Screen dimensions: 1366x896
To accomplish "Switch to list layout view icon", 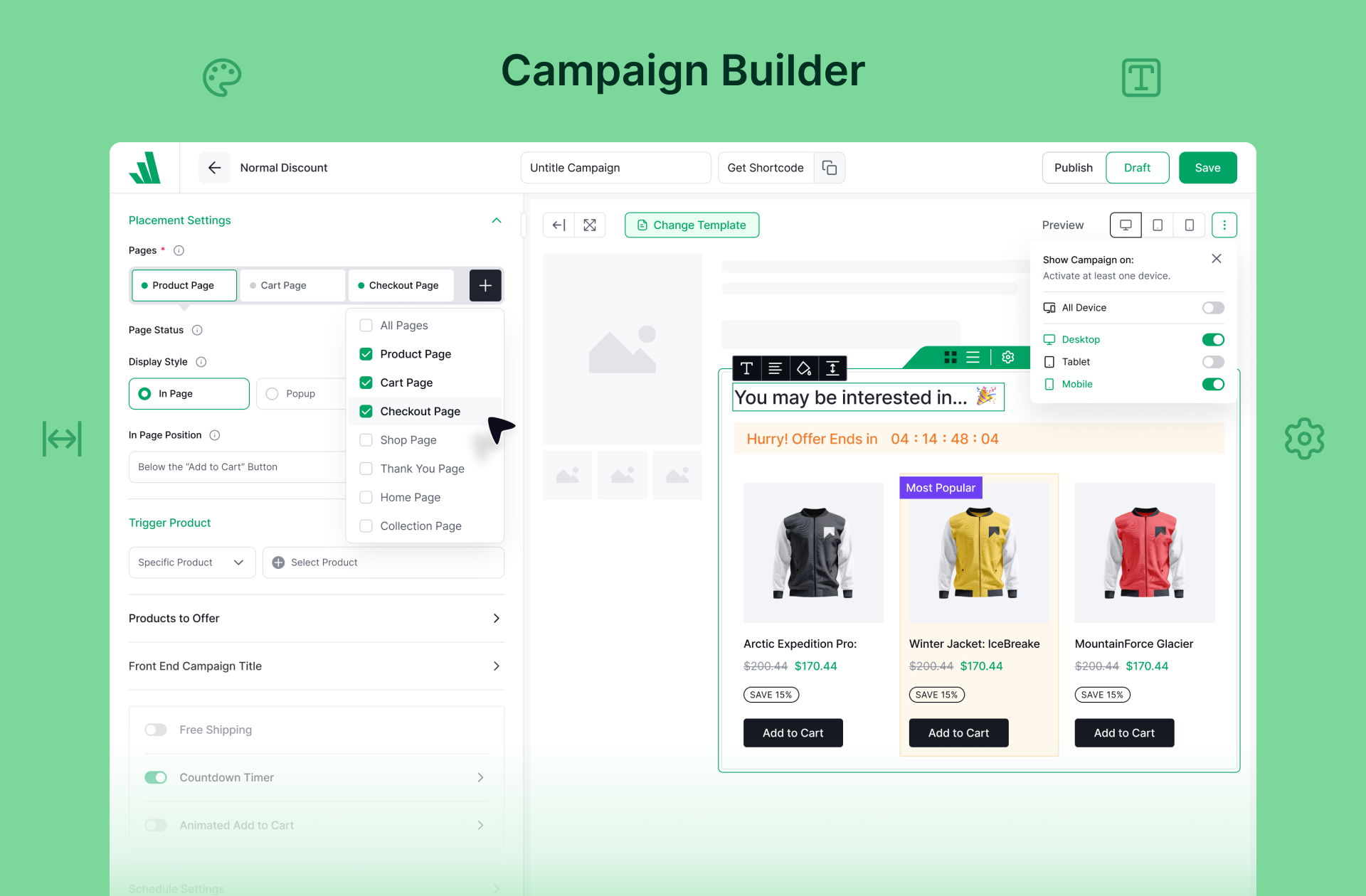I will [973, 357].
